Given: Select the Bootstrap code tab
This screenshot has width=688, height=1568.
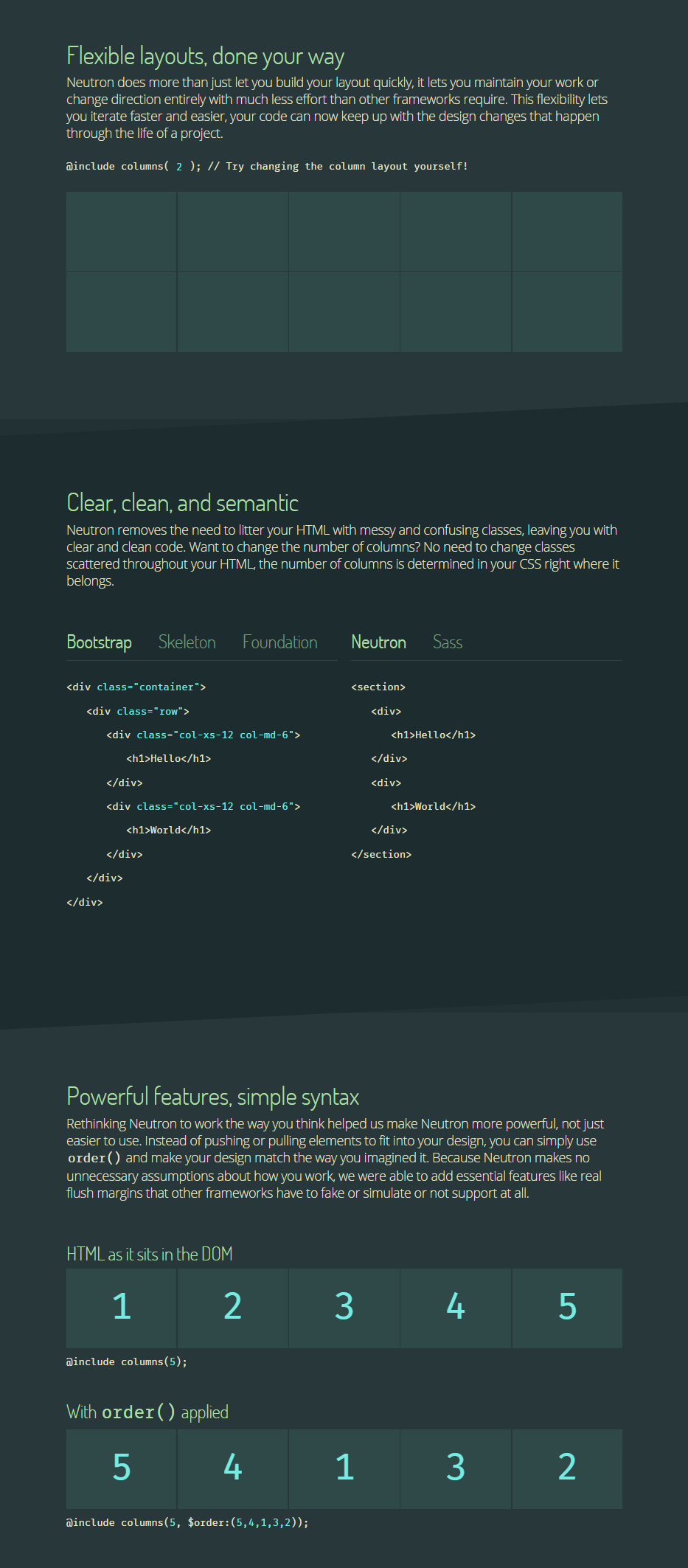Looking at the screenshot, I should 99,642.
